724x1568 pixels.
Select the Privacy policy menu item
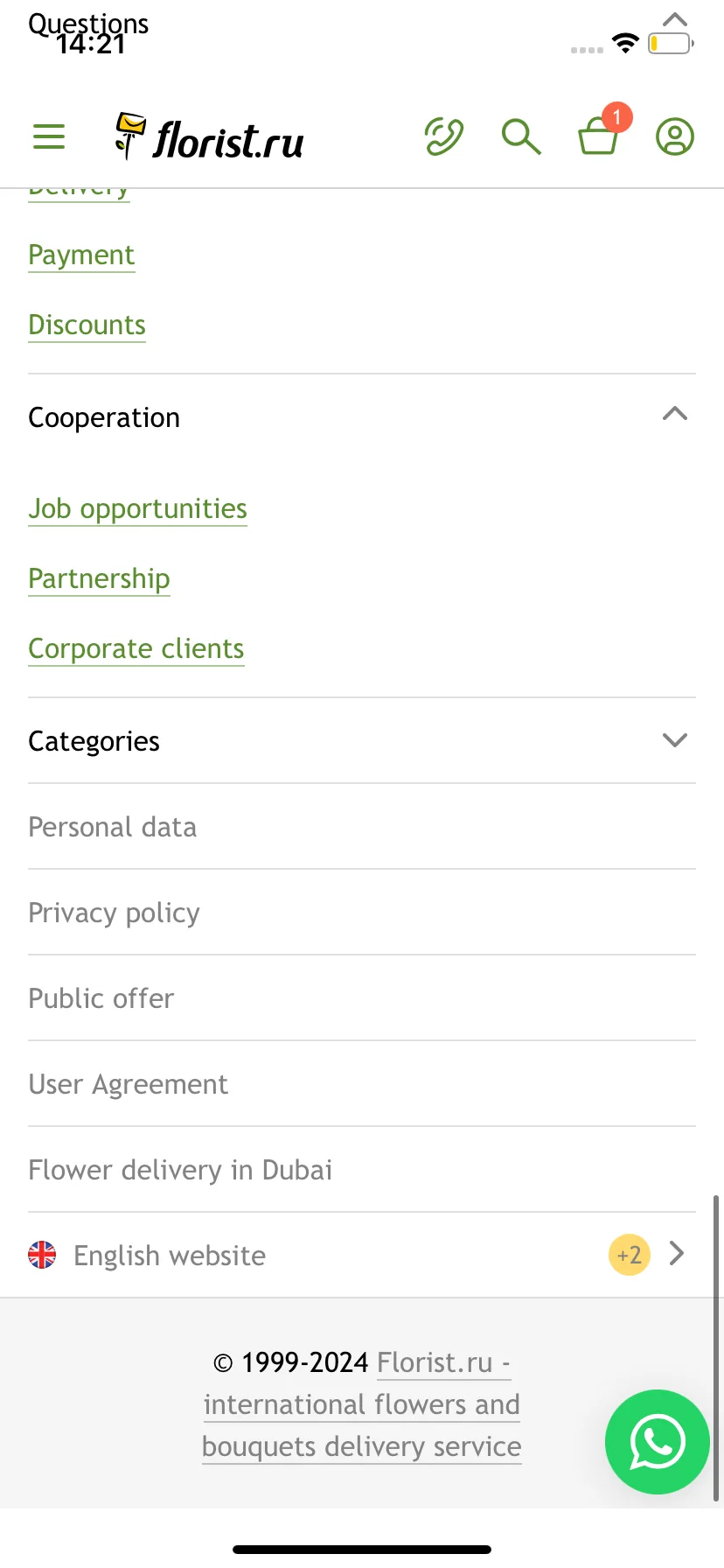click(362, 913)
